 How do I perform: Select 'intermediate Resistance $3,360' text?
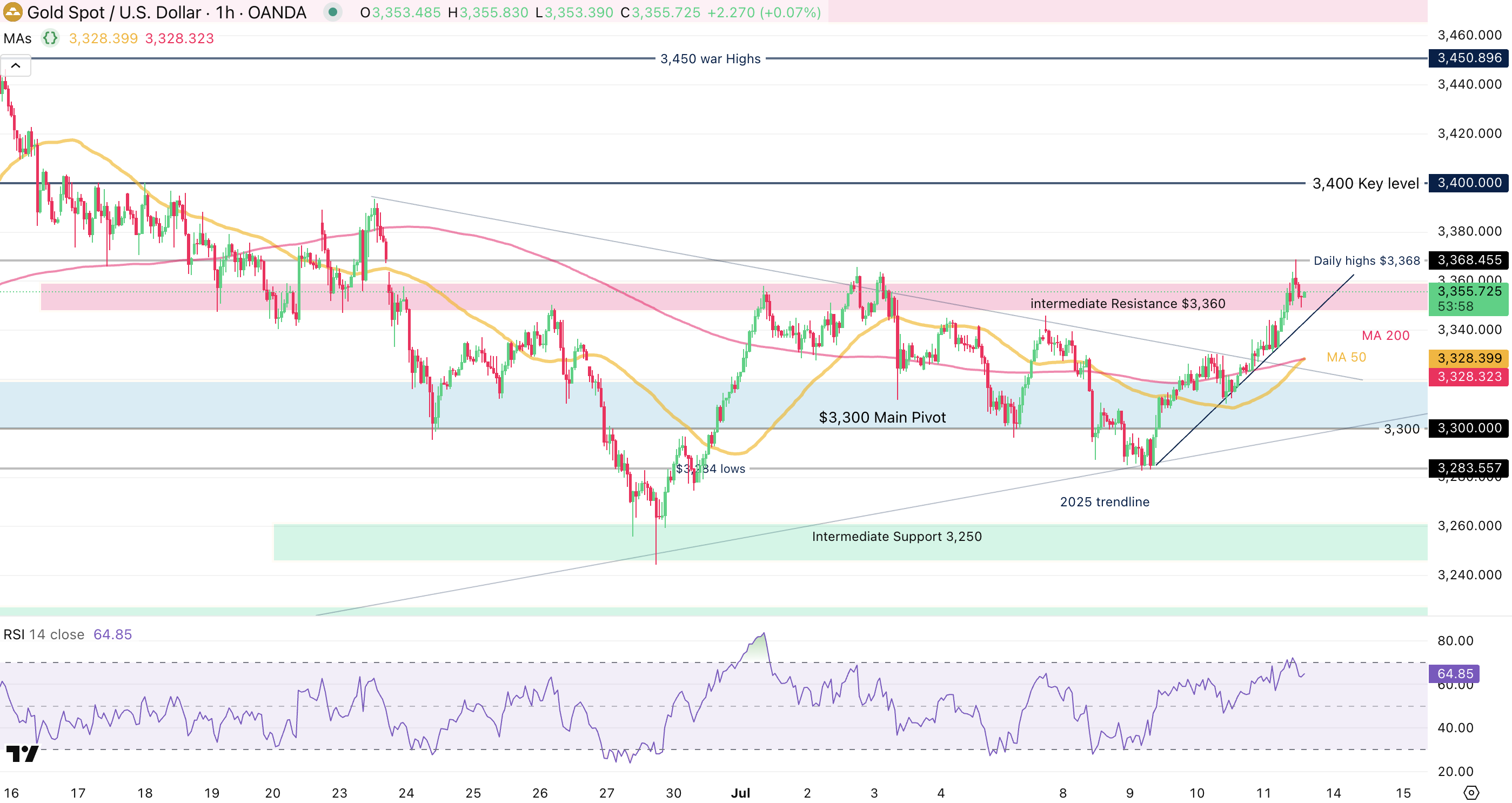click(1128, 304)
